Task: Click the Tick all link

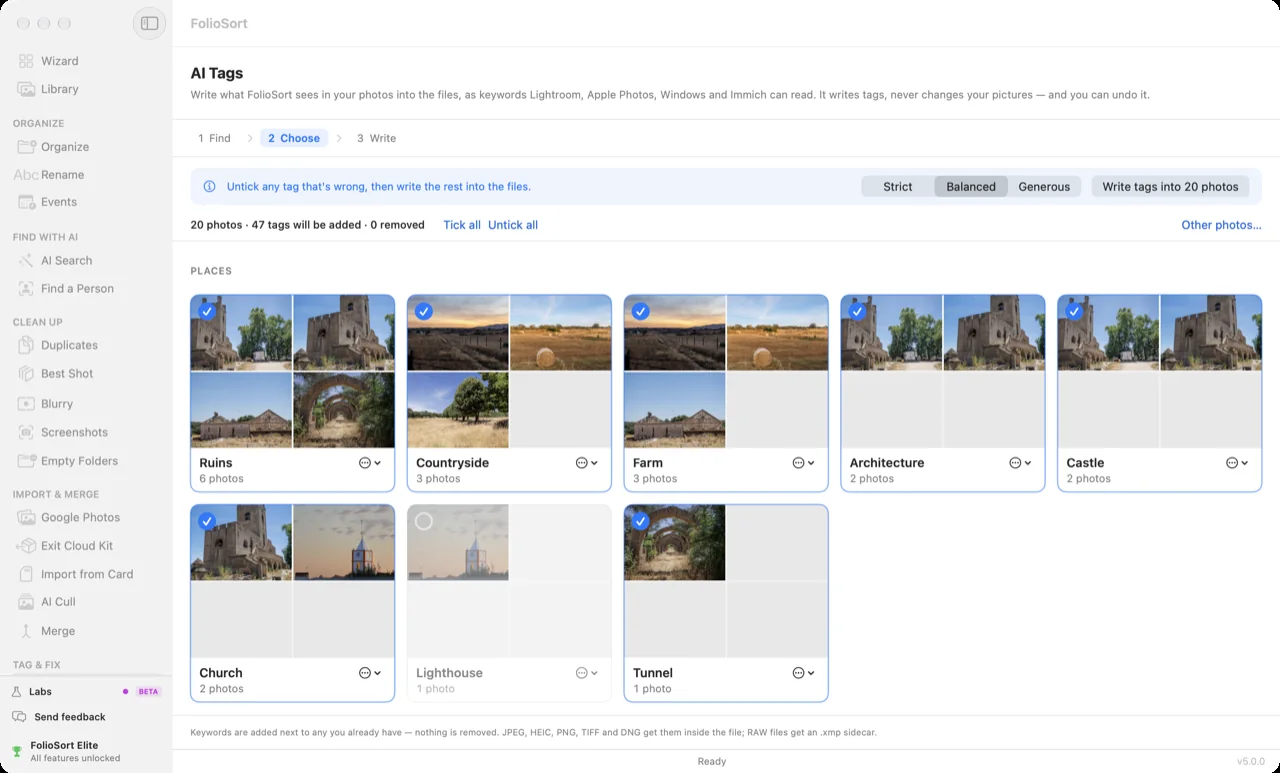Action: coord(462,225)
